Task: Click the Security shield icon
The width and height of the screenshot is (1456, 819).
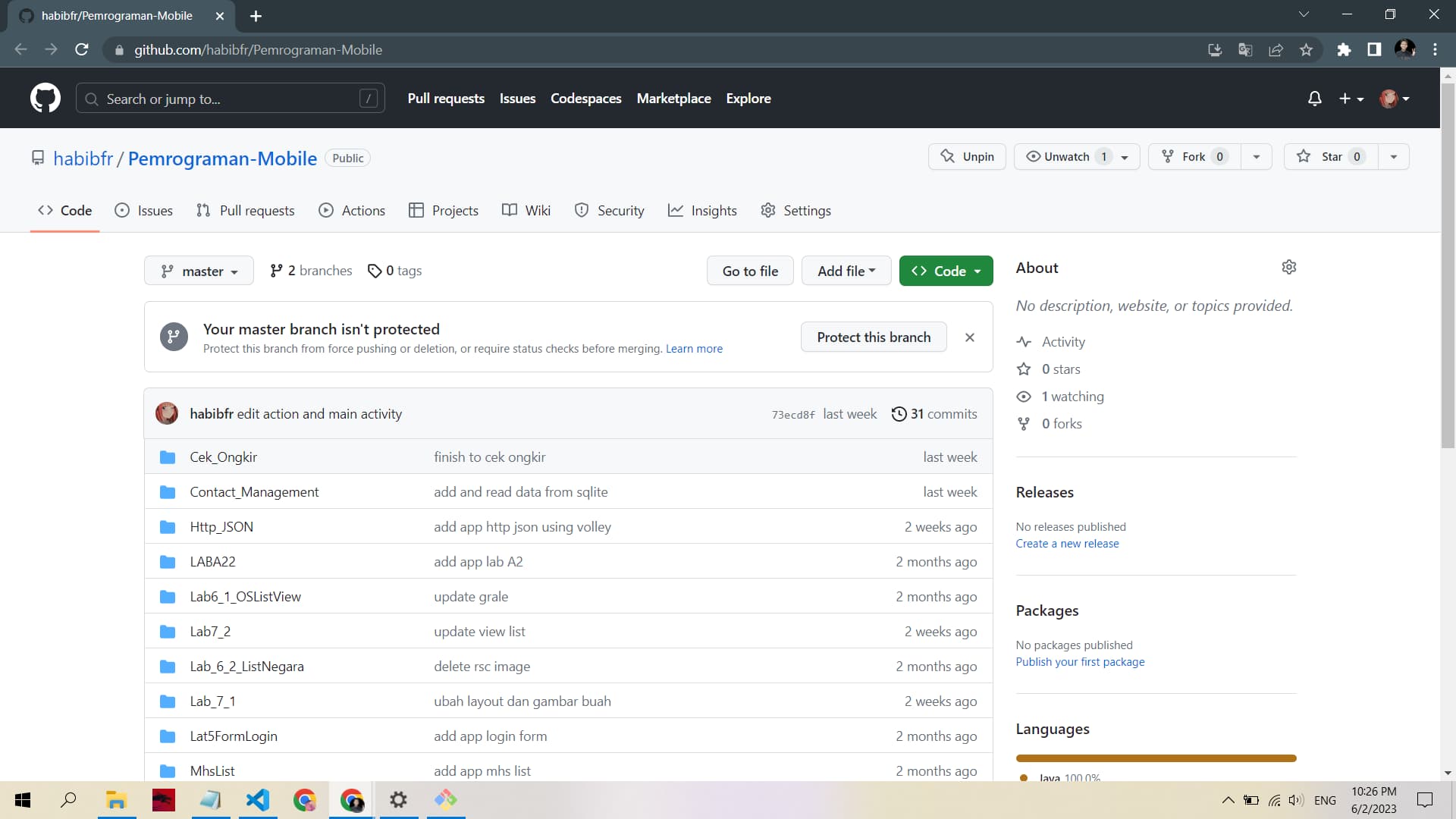Action: pos(582,211)
